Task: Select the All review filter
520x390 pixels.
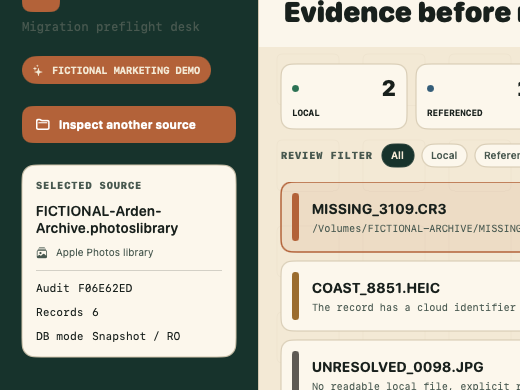Action: click(x=398, y=155)
